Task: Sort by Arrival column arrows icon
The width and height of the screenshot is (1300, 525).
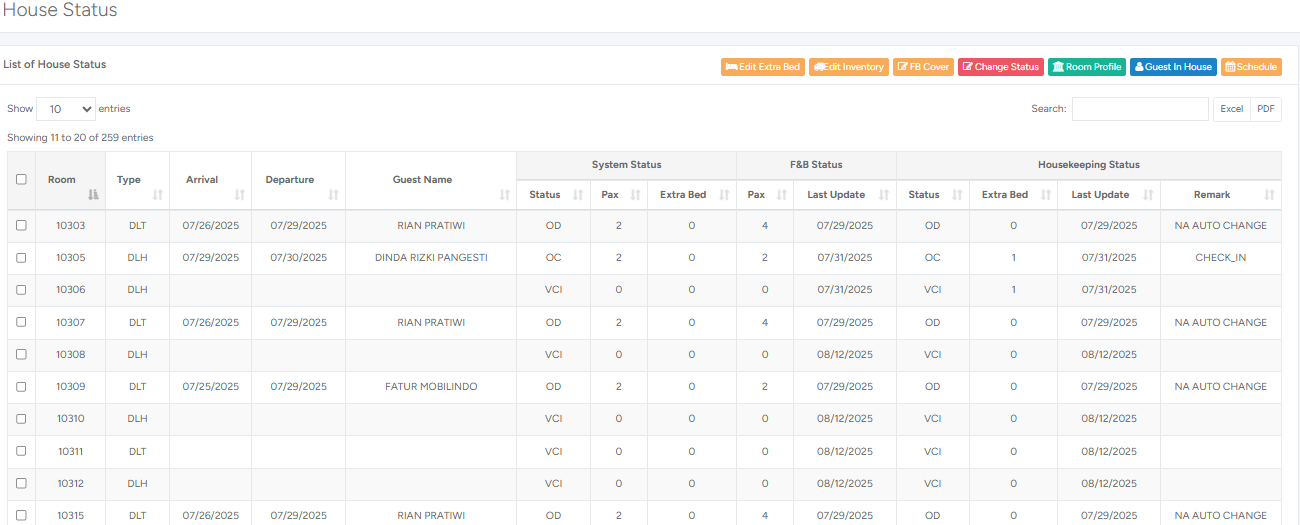Action: [239, 195]
